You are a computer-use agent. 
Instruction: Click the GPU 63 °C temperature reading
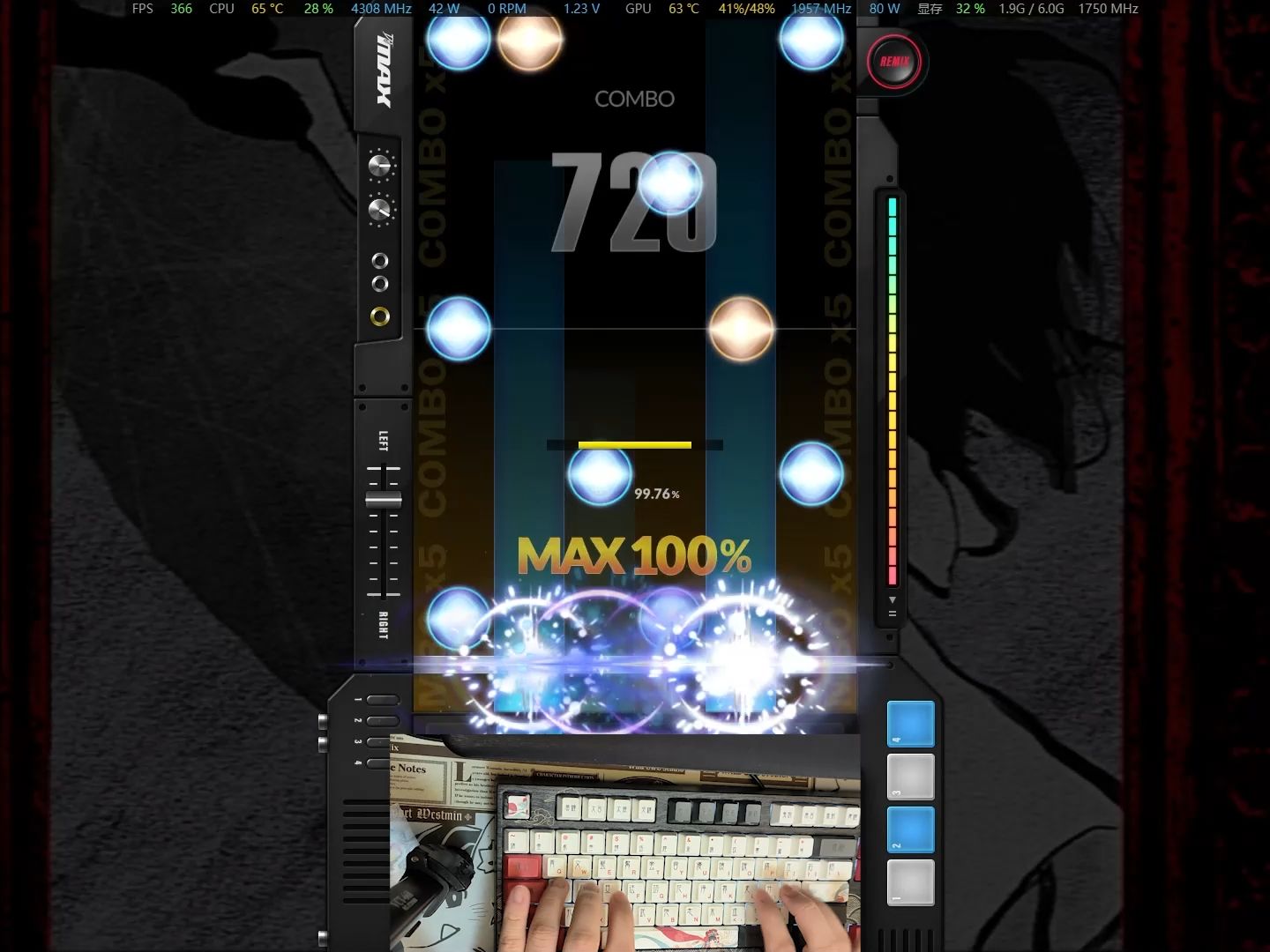tap(661, 9)
